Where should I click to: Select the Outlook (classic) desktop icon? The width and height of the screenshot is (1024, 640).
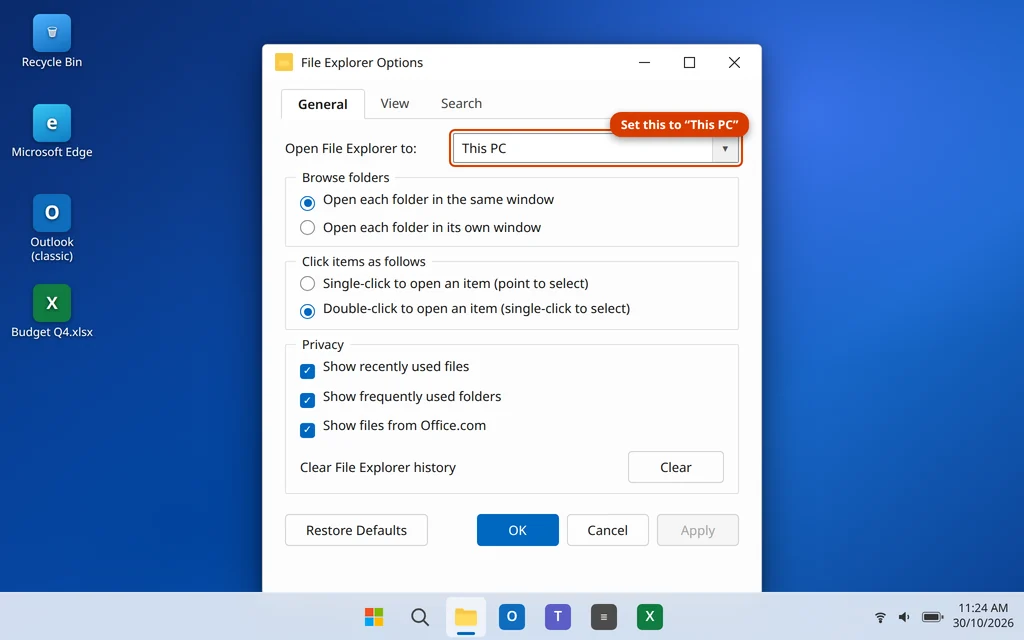pyautogui.click(x=52, y=228)
